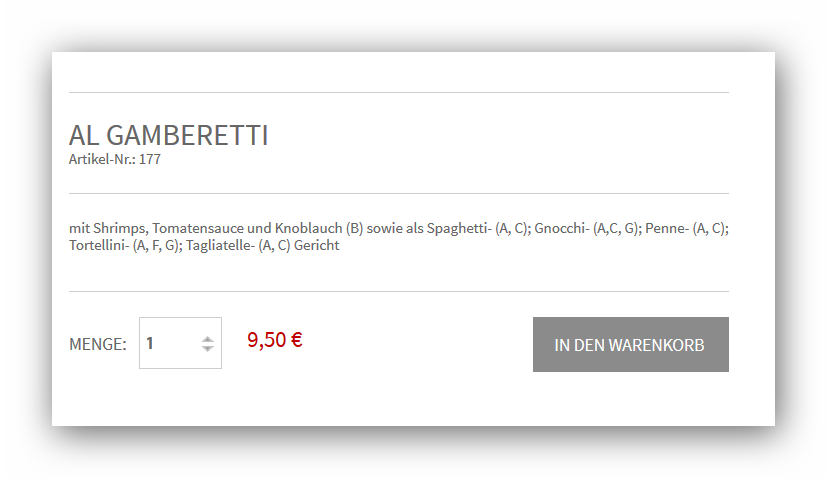Click the word Gericht in description
Viewport: 827px width, 478px height.
tap(317, 245)
